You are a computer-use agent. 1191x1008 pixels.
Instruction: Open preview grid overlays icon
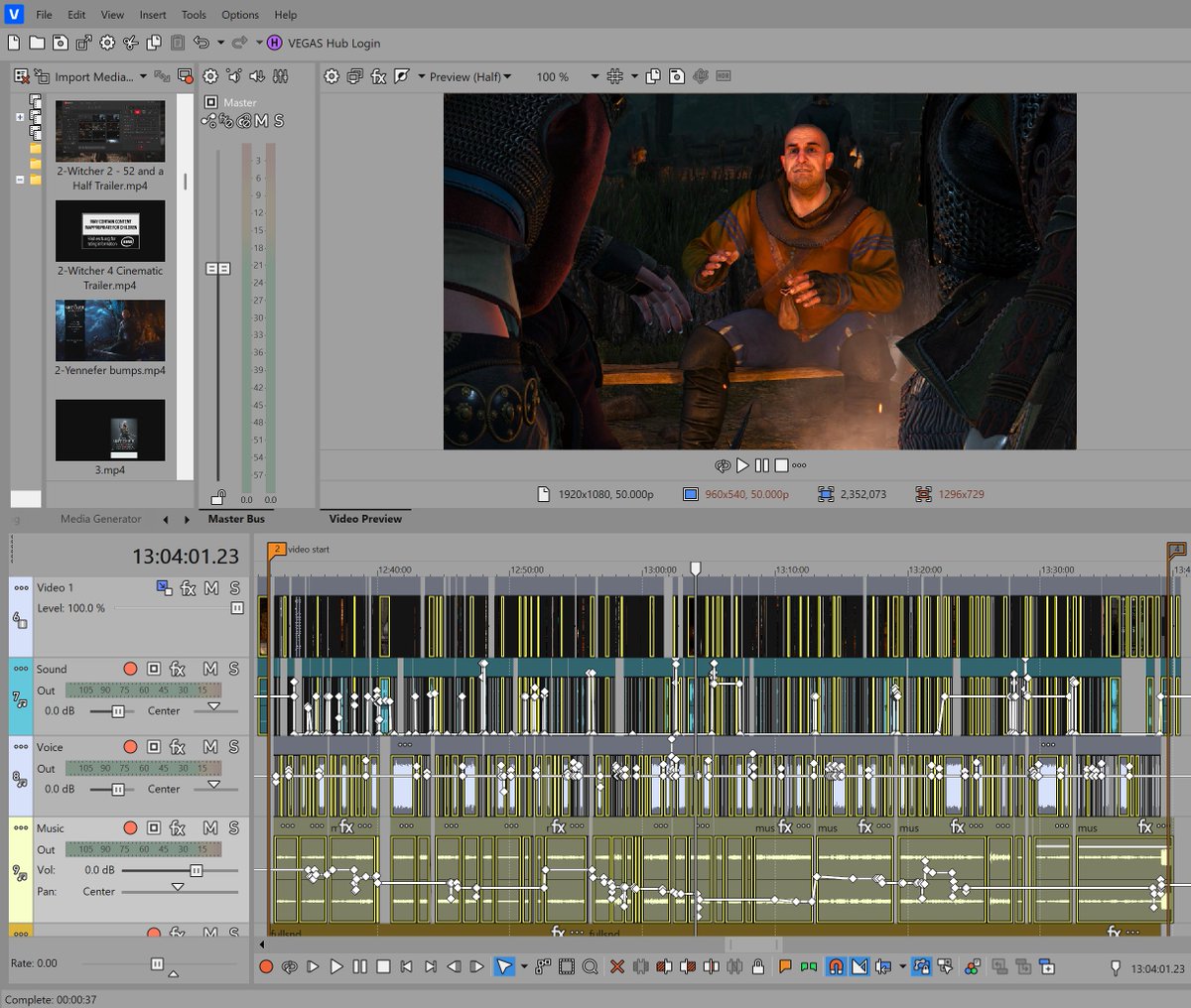pos(614,76)
